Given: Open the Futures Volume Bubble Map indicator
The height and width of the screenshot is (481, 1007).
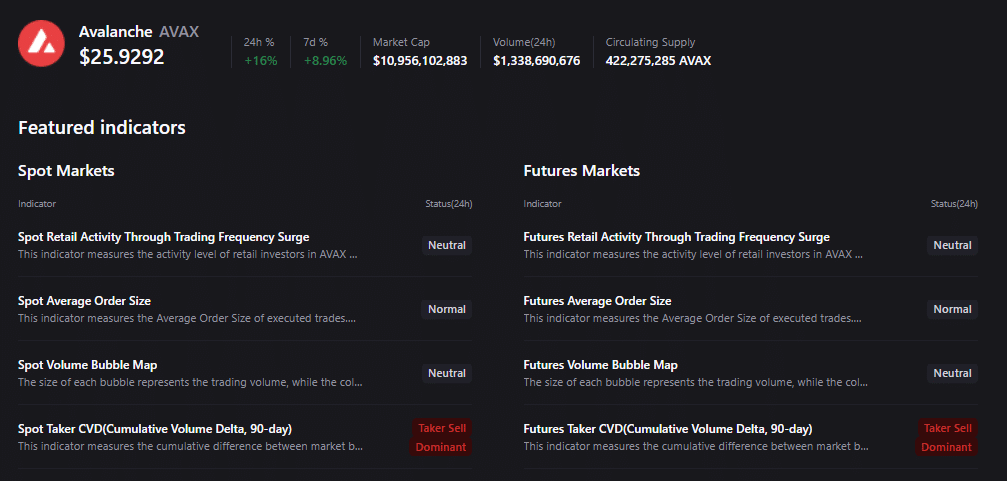Looking at the screenshot, I should click(x=600, y=365).
